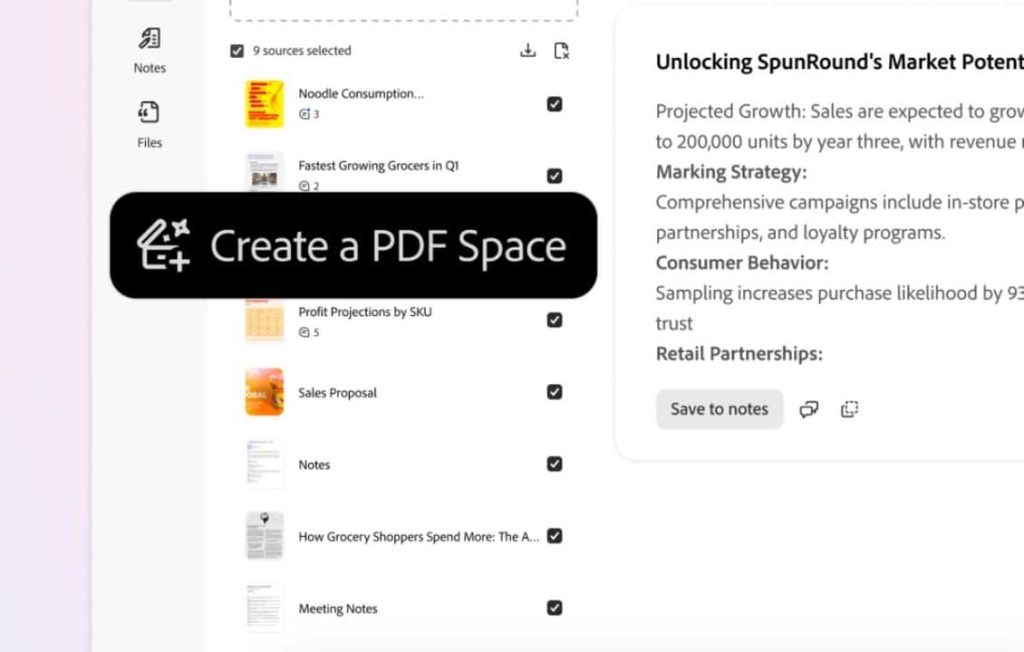Image resolution: width=1024 pixels, height=652 pixels.
Task: Click the Create a PDF Space button
Action: pos(356,245)
